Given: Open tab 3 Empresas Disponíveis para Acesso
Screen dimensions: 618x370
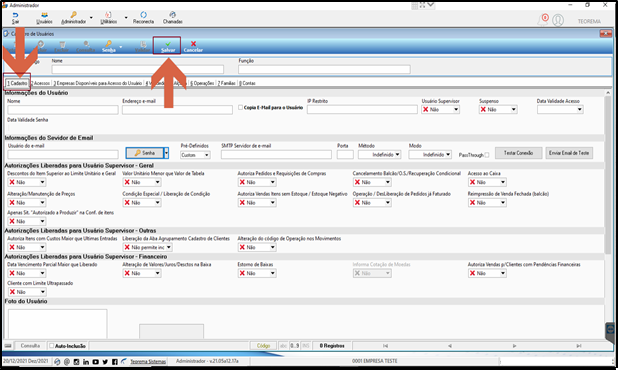Looking at the screenshot, I should 98,83.
